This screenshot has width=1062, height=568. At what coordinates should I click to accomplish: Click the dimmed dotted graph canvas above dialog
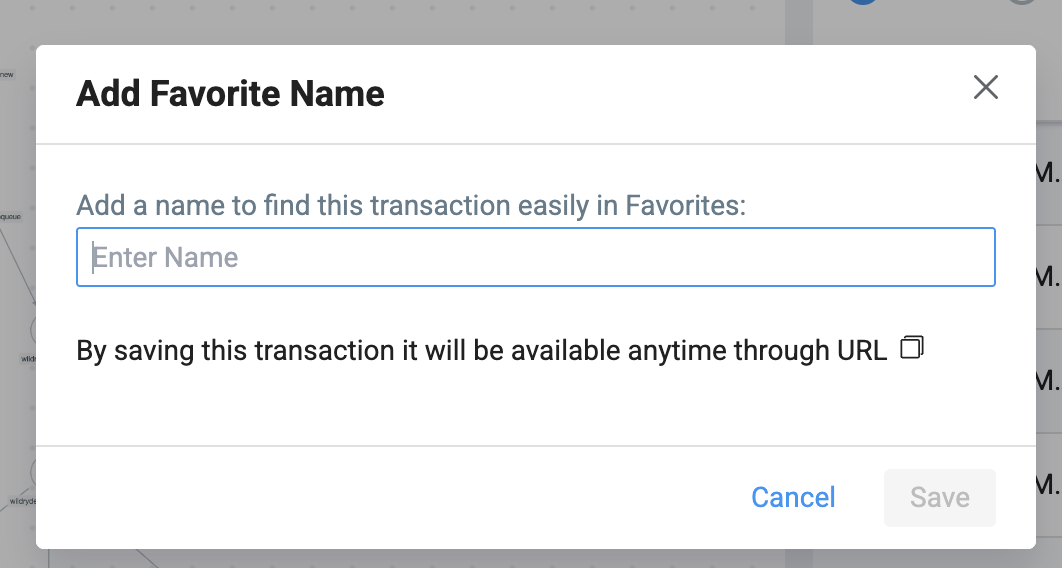tap(406, 20)
